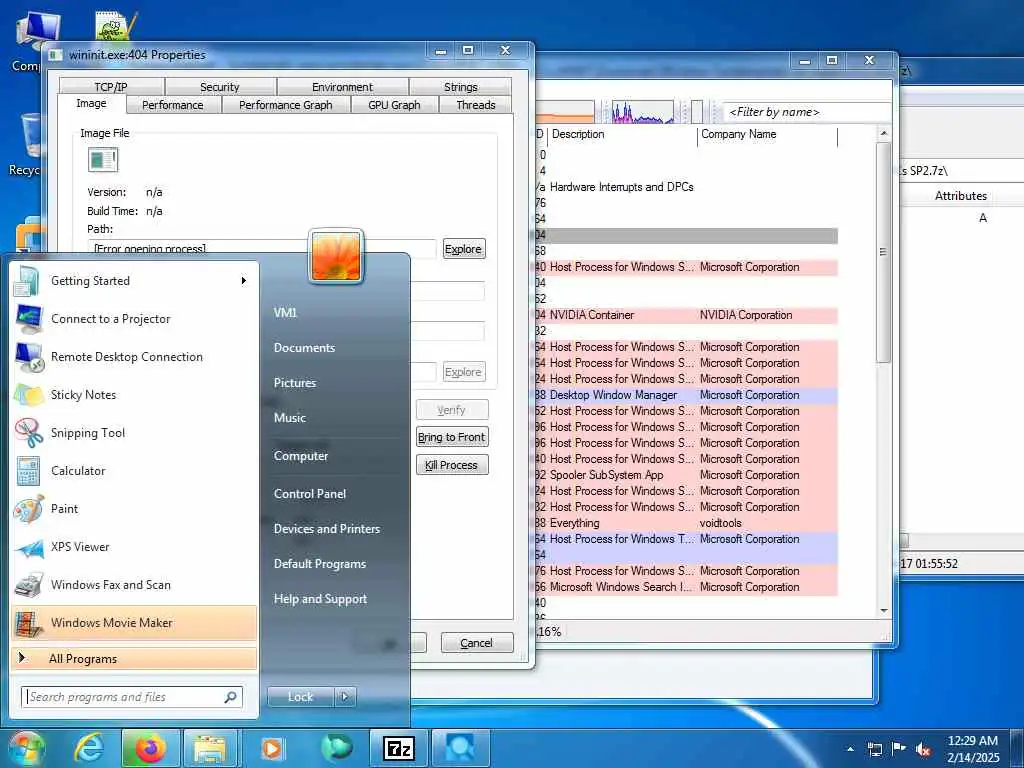The height and width of the screenshot is (768, 1024).
Task: Click the volume muted tray icon
Action: [923, 749]
